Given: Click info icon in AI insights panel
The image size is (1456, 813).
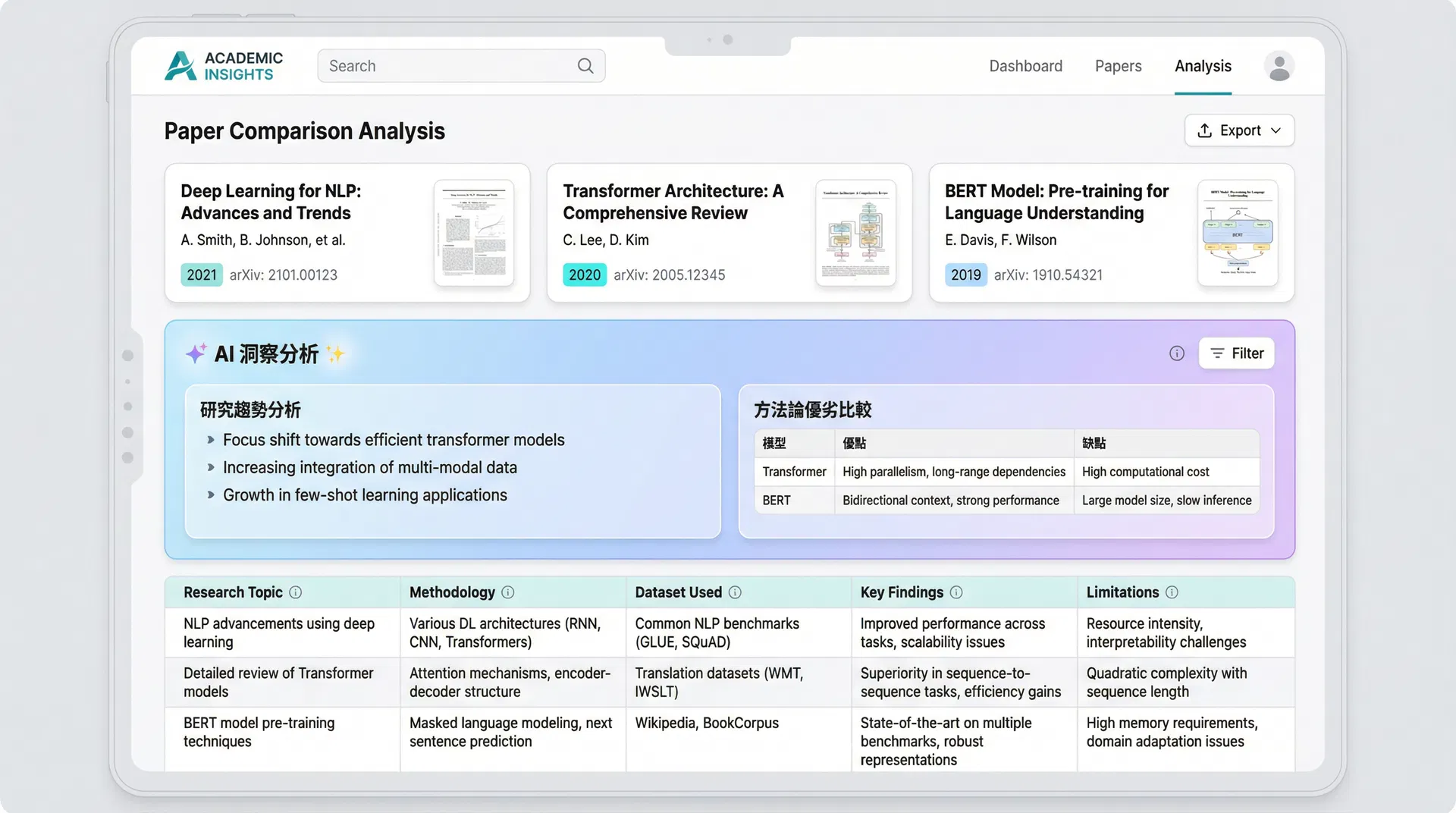Looking at the screenshot, I should [1176, 353].
